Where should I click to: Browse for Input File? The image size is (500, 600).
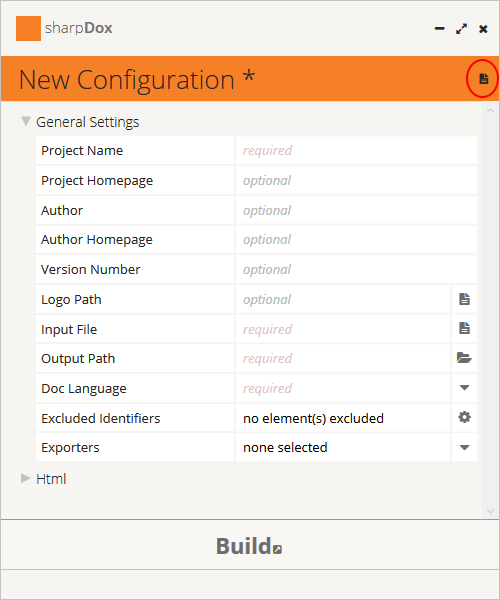coord(464,328)
